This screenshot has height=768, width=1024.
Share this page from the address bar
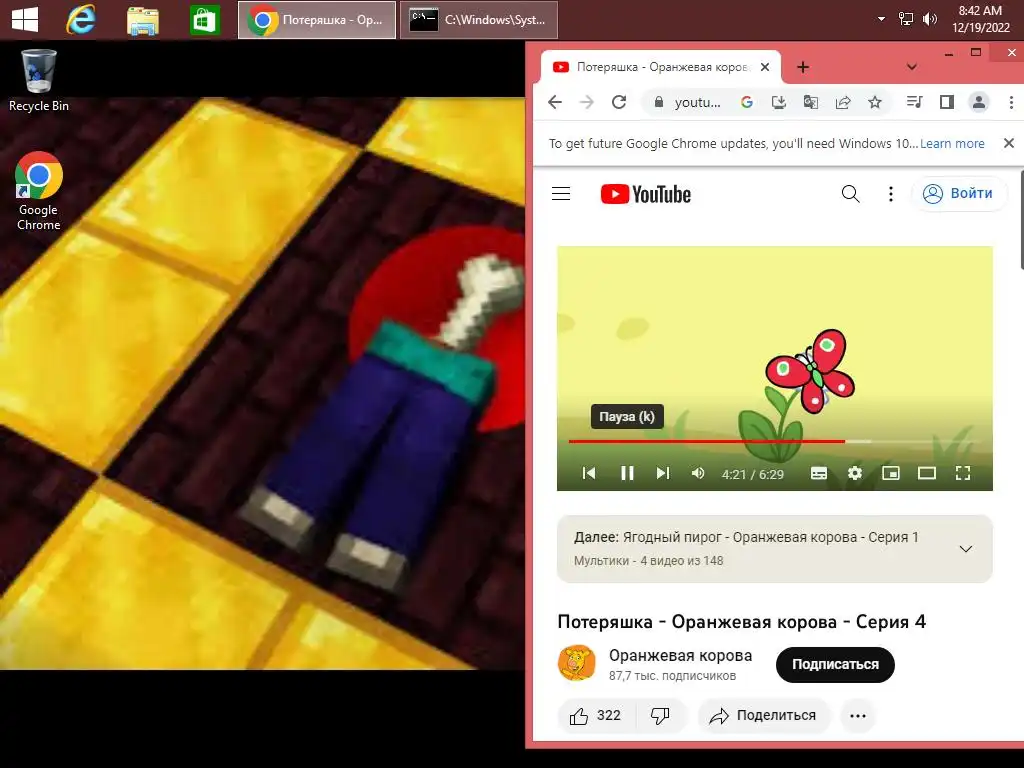843,102
